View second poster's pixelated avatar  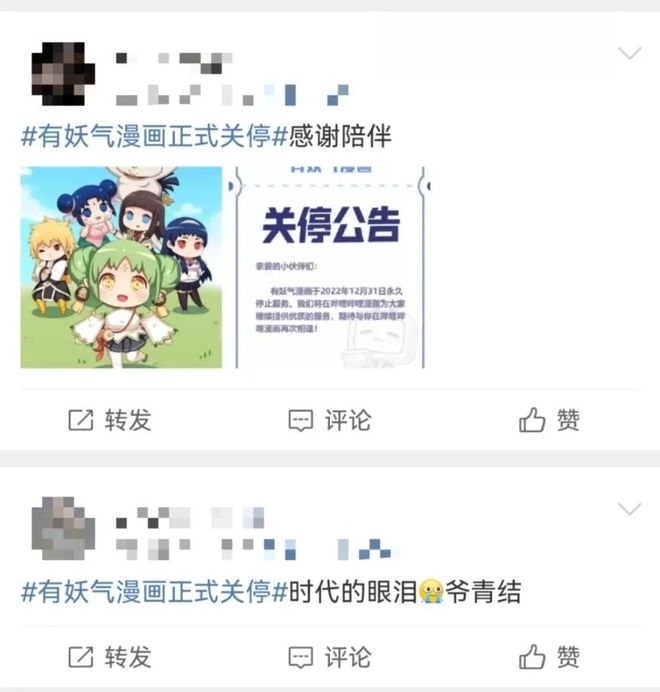click(x=63, y=529)
